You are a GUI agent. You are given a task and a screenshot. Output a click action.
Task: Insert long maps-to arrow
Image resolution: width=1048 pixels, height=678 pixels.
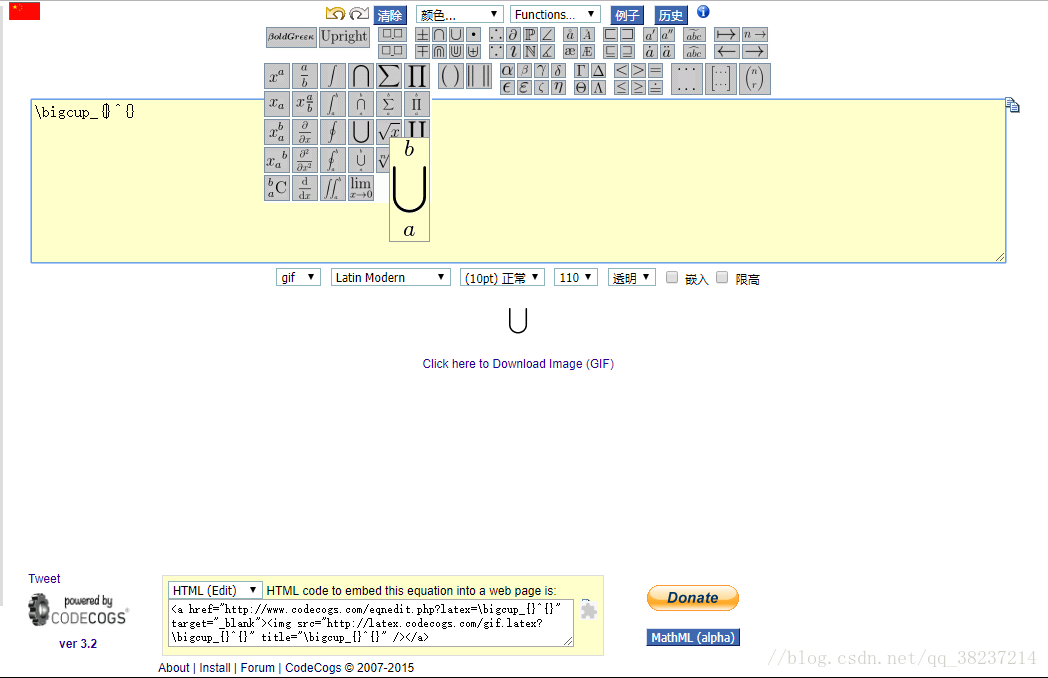[727, 34]
